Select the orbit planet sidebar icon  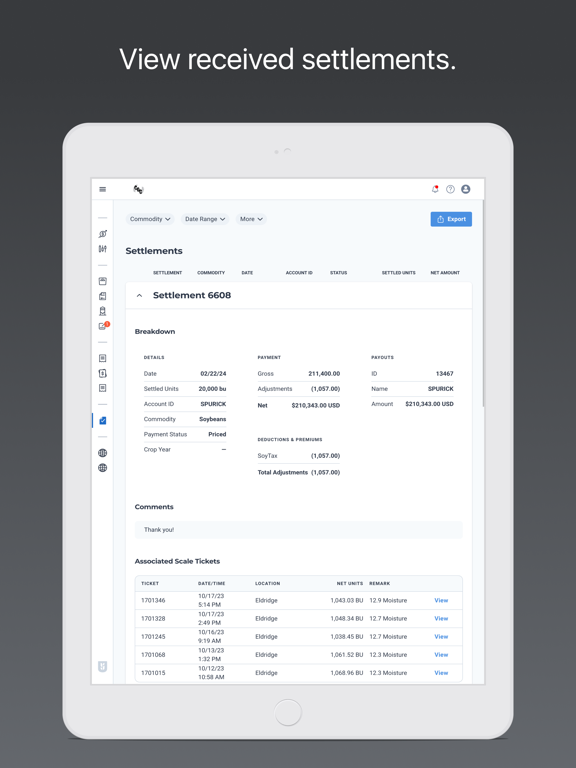[102, 234]
